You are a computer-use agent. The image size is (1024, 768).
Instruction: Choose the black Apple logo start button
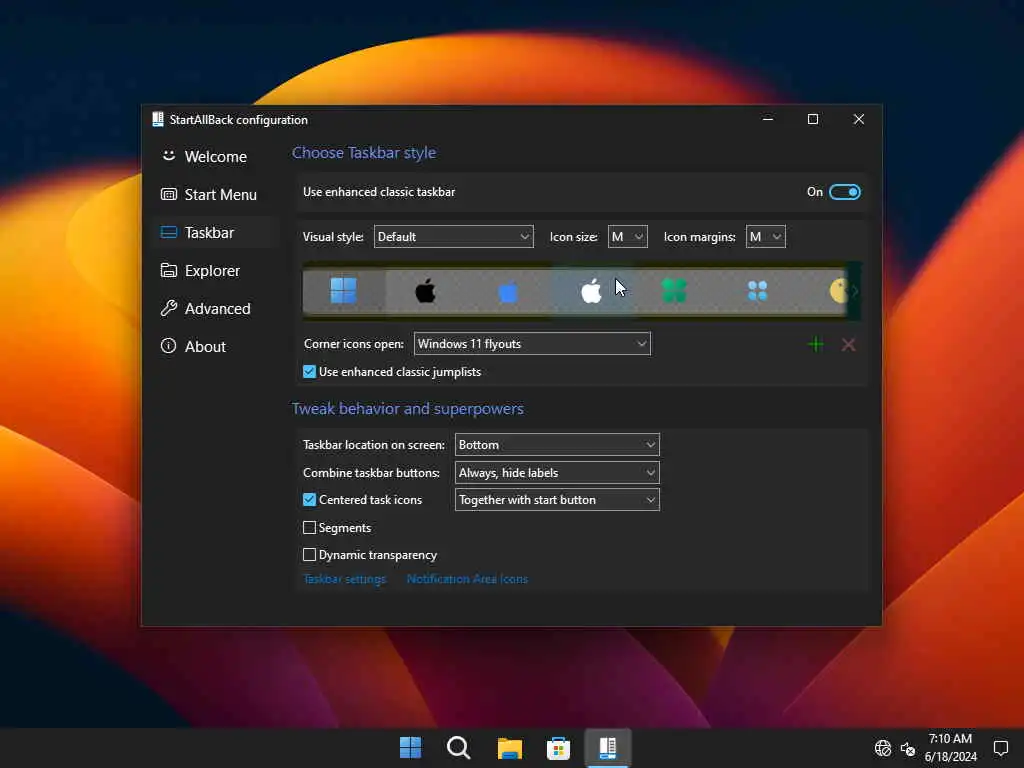pyautogui.click(x=426, y=291)
